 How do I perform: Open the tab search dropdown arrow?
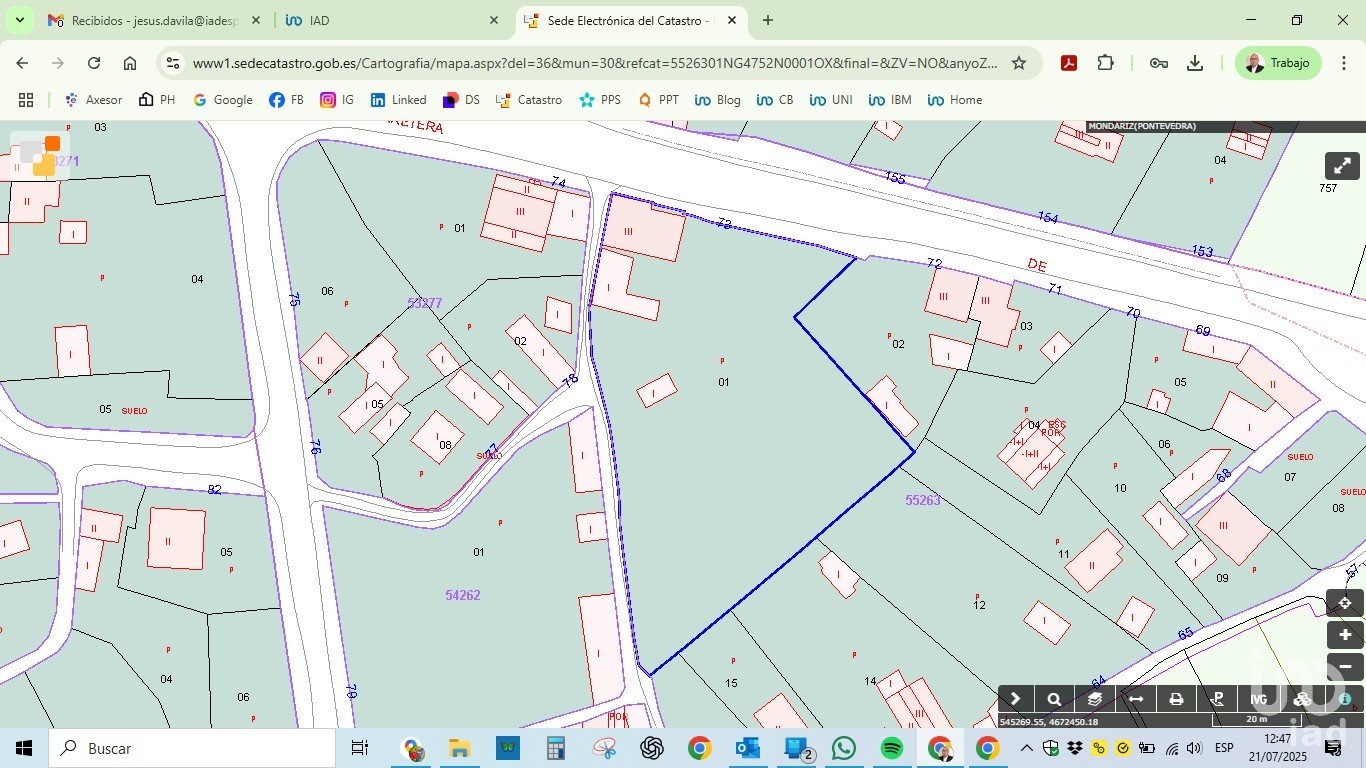21,20
